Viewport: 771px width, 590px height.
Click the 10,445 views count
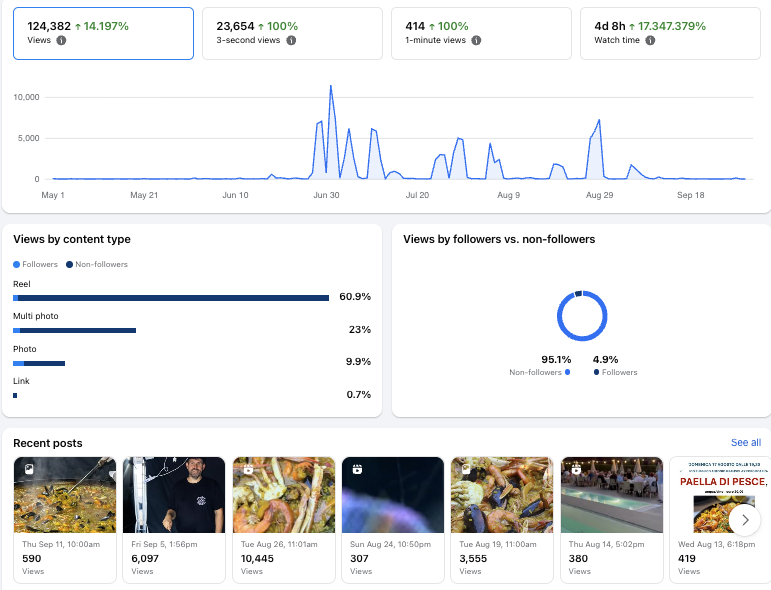point(257,559)
